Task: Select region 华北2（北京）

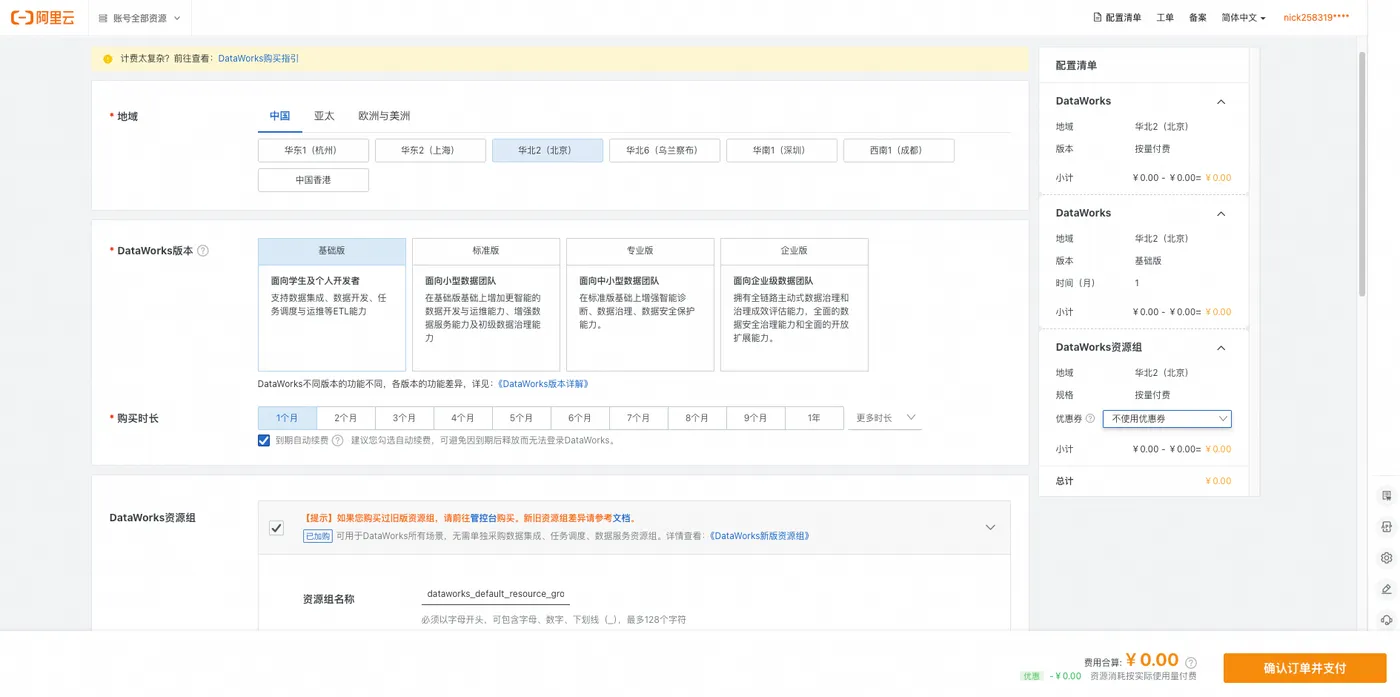Action: pos(547,150)
